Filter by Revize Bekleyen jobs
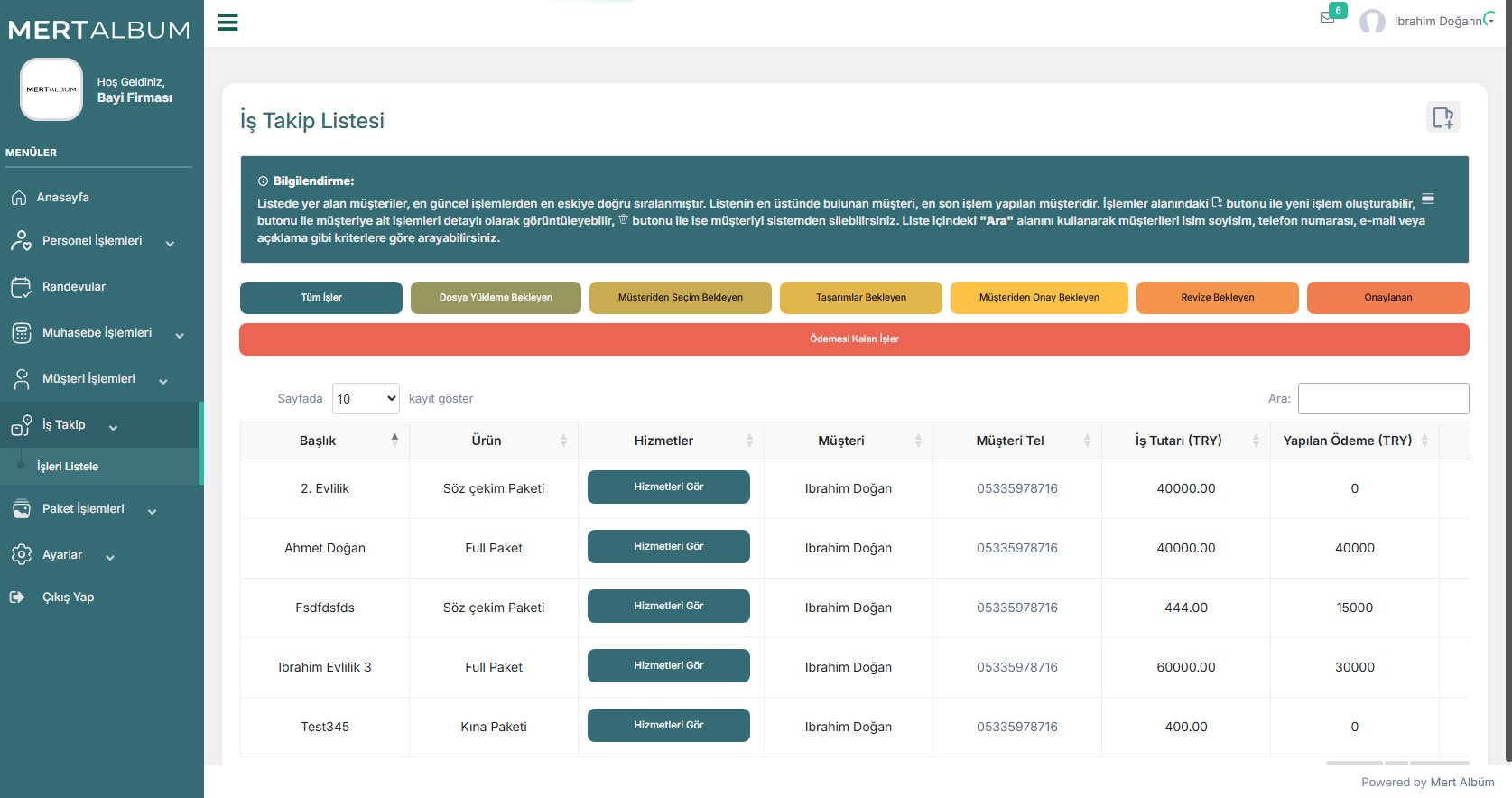Screen dimensions: 1512x798 [1217, 298]
